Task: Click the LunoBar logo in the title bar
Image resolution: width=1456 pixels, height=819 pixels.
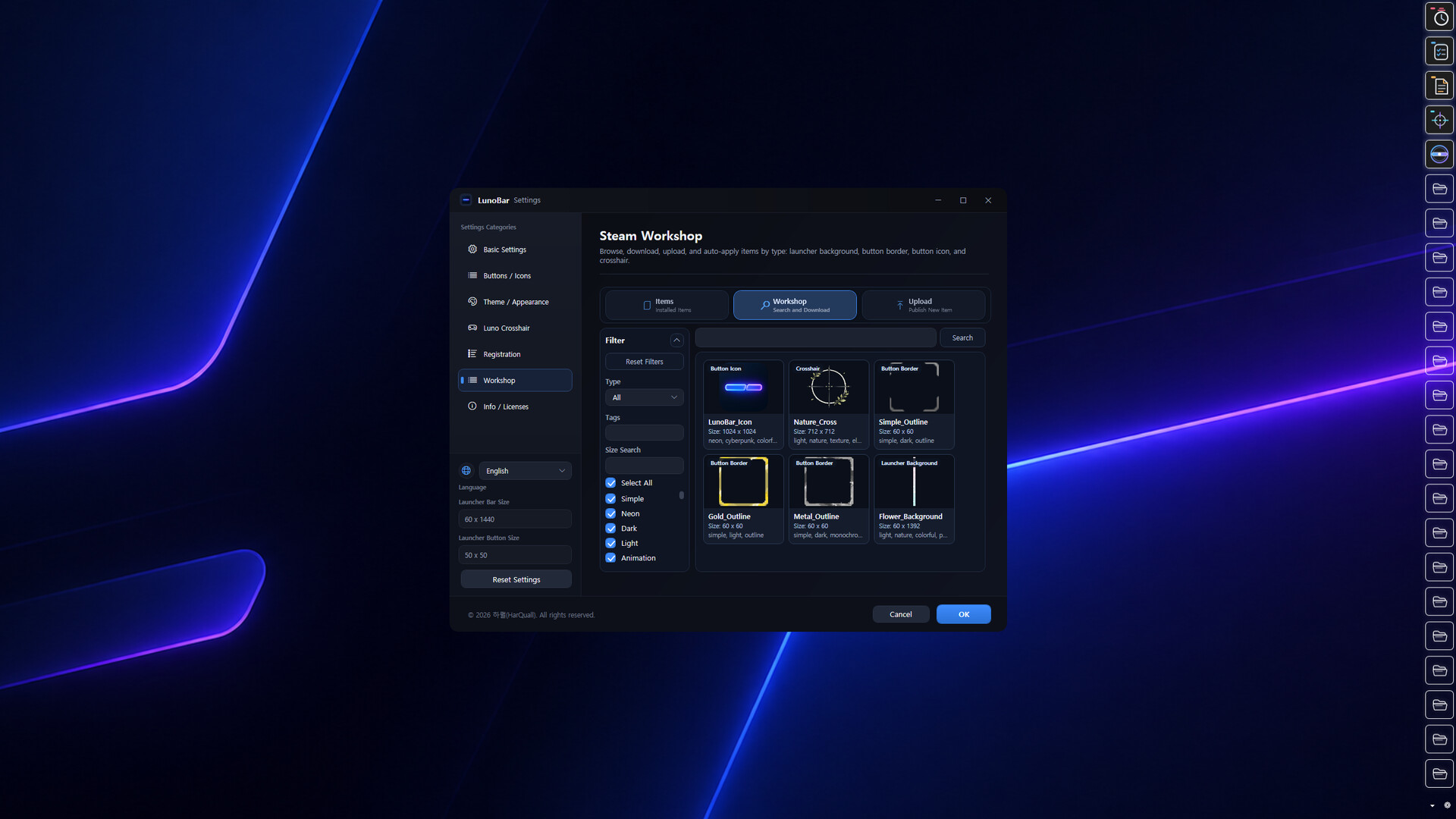Action: click(466, 200)
